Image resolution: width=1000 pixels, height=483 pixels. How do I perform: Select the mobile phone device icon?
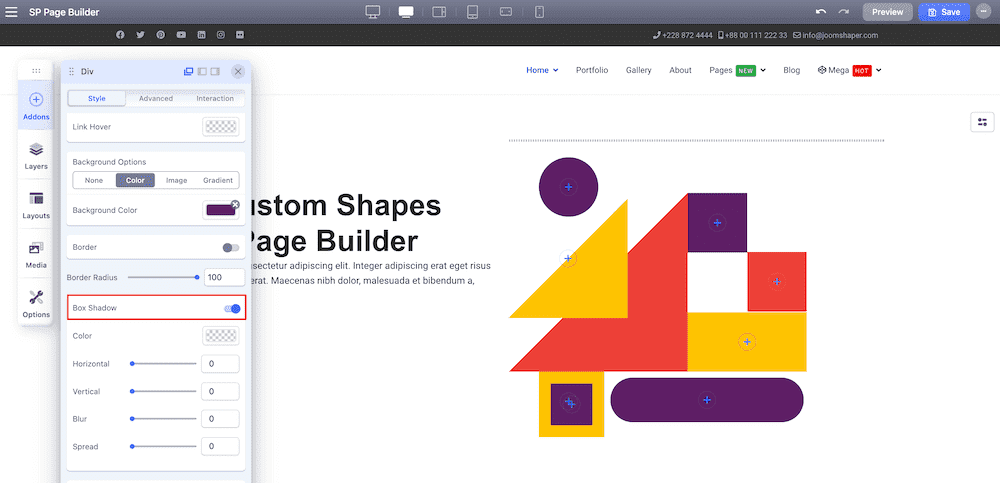pyautogui.click(x=540, y=11)
